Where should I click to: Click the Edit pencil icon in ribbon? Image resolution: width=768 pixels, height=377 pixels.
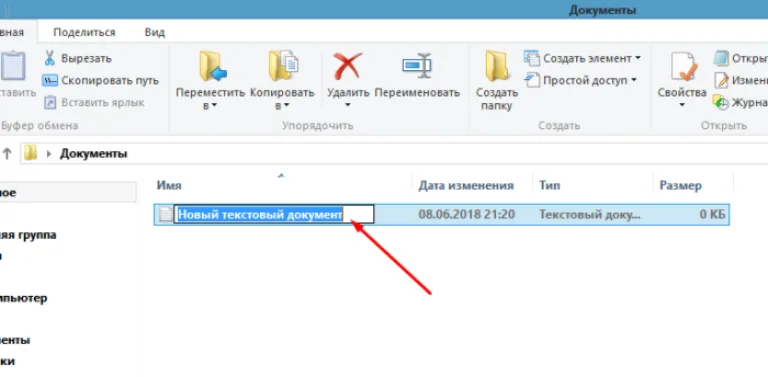pos(721,80)
